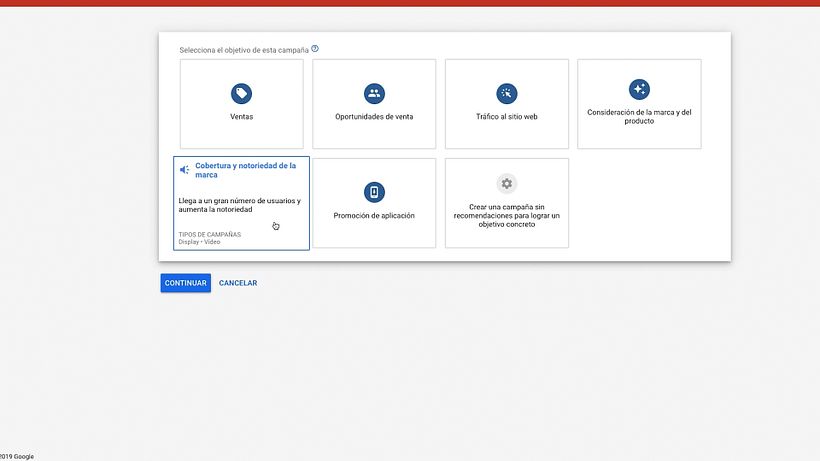This screenshot has height=461, width=820.
Task: Click the 'TIPOS DE CAMPAÑAS' label
Action: coord(210,235)
